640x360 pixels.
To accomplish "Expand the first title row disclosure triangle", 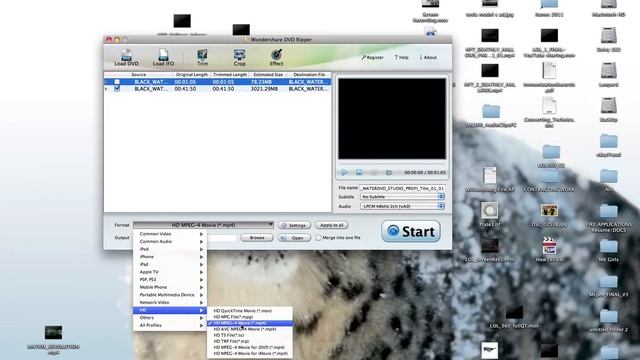I will coord(107,82).
